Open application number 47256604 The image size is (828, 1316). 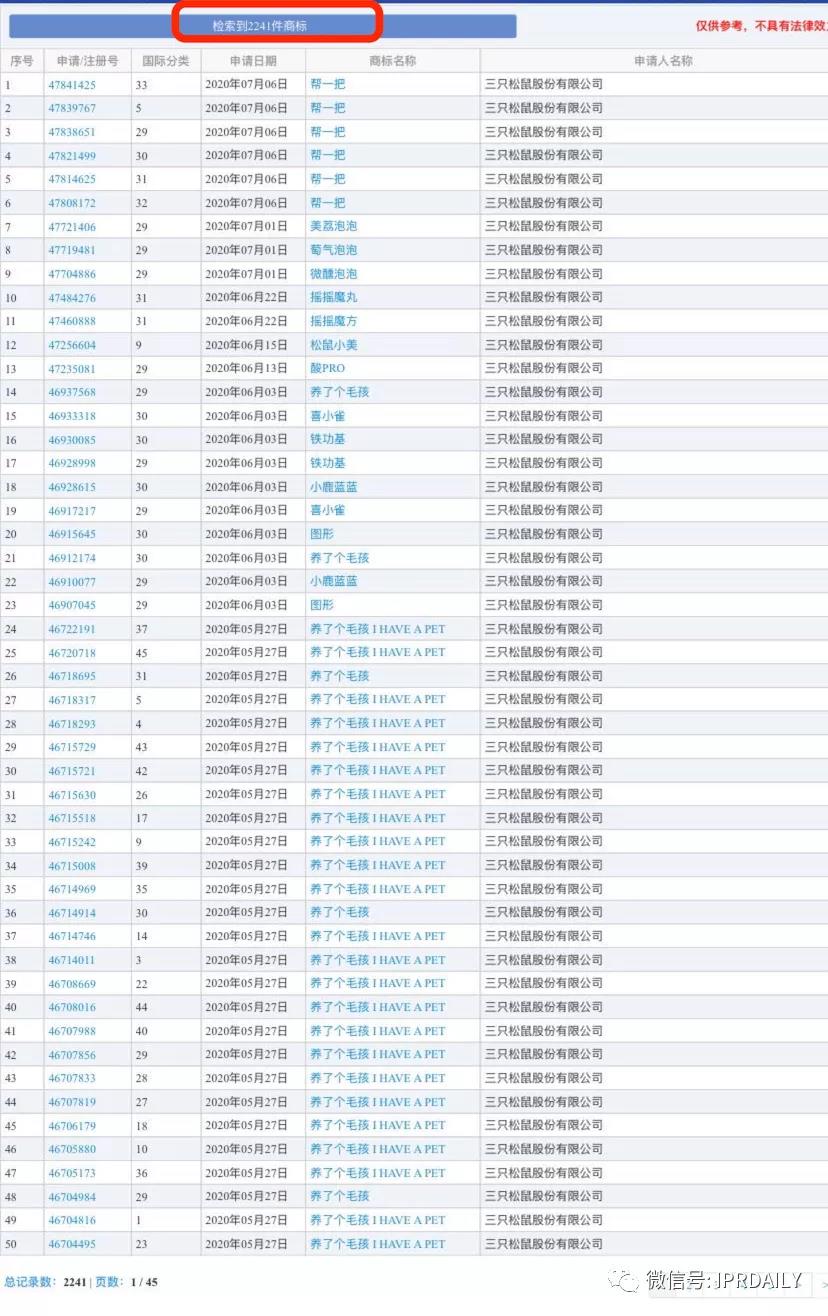(72, 345)
